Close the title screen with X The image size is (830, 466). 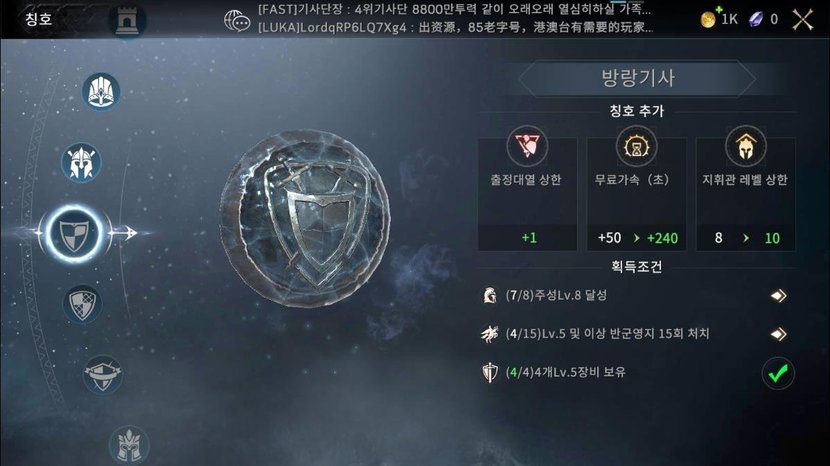pos(802,20)
